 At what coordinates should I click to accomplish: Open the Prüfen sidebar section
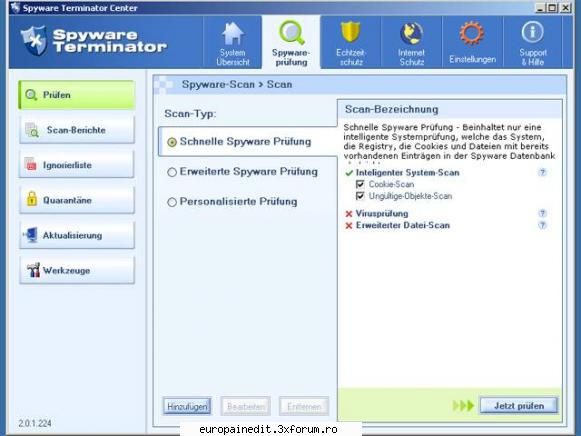(77, 95)
